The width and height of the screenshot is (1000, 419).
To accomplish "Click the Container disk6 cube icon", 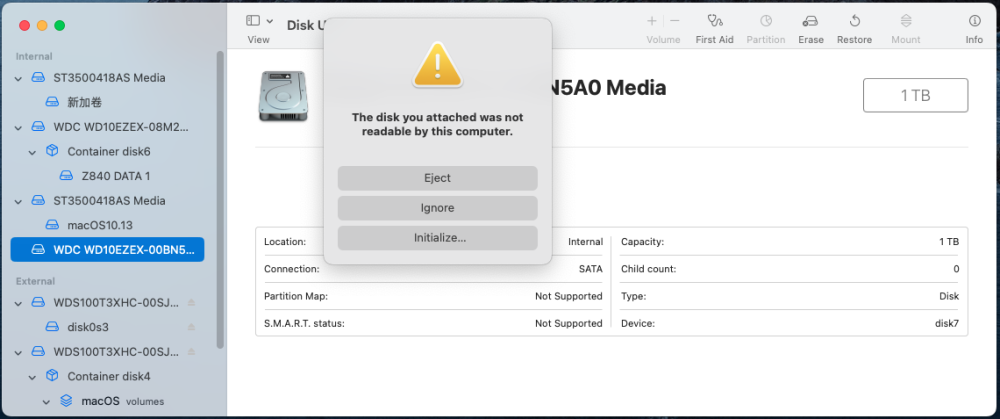I will coord(52,151).
